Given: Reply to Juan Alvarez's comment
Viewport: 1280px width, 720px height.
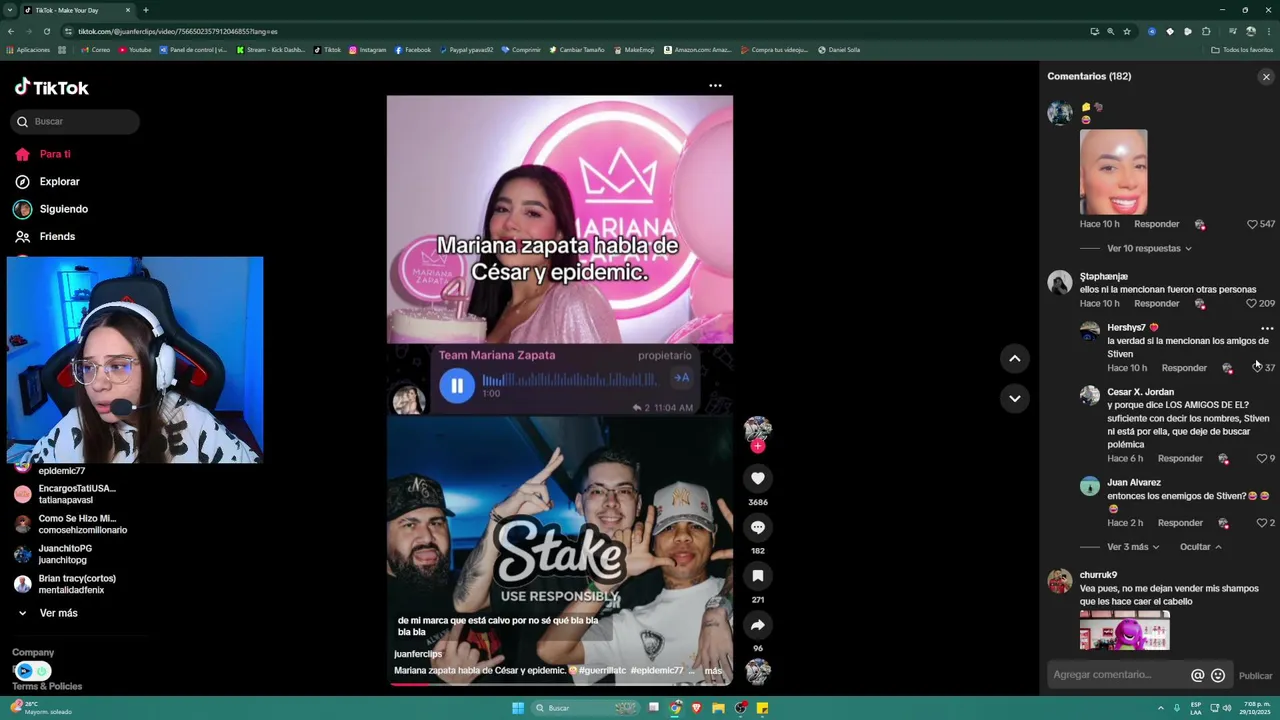Looking at the screenshot, I should [1180, 523].
